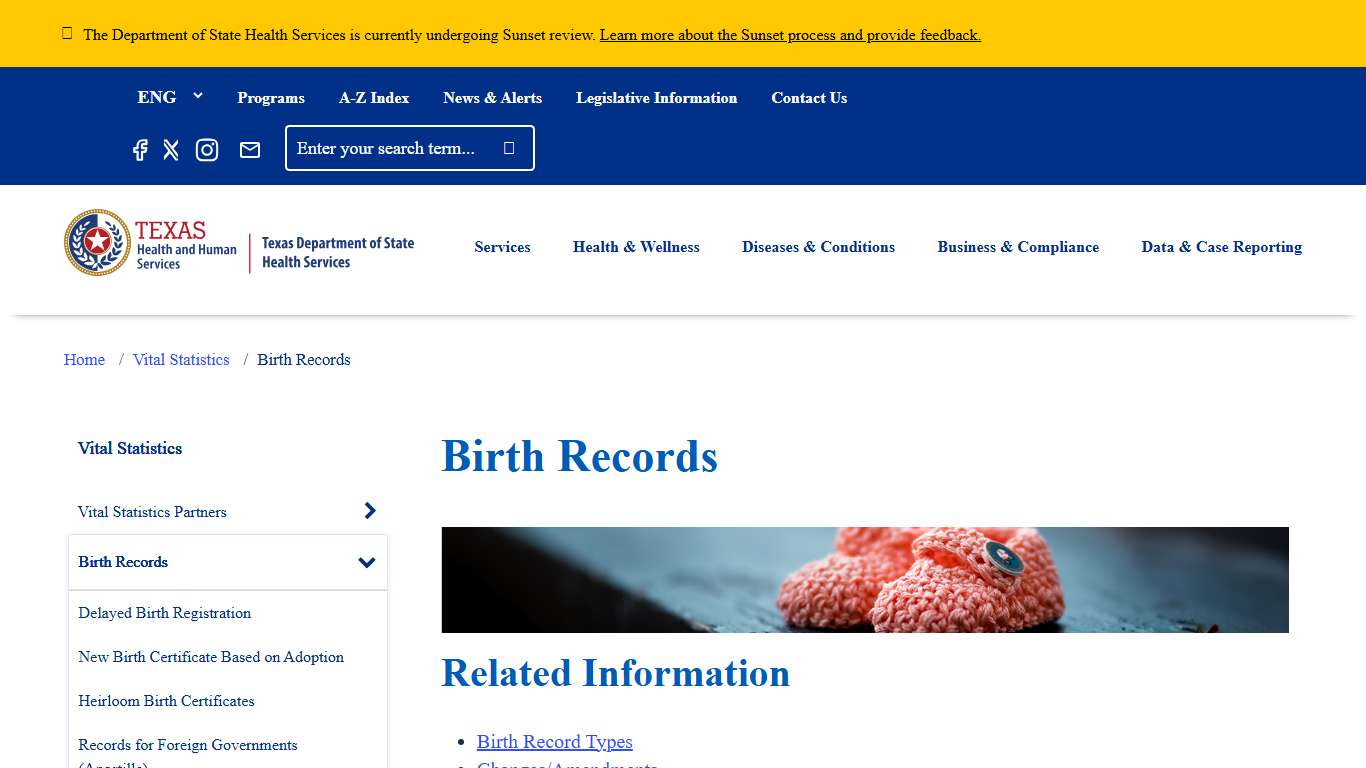This screenshot has width=1366, height=768.
Task: Click the X (Twitter) social icon
Action: [x=171, y=149]
